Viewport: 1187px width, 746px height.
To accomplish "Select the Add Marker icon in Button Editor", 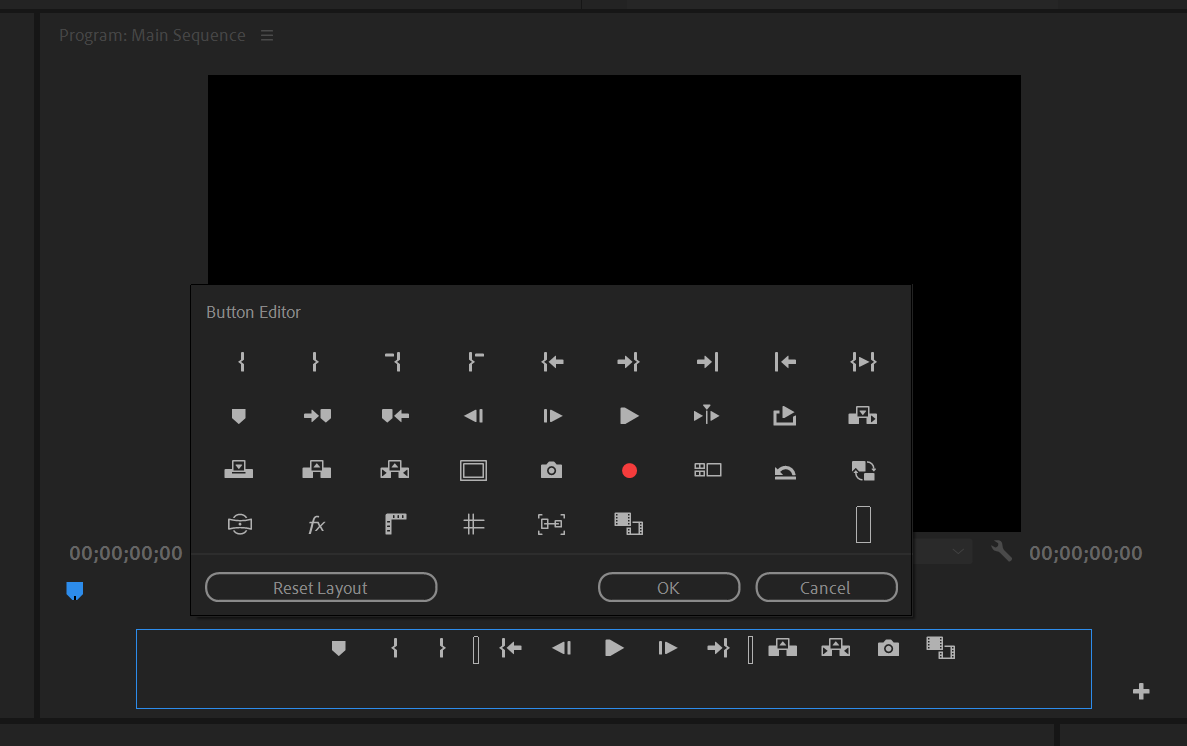I will [x=238, y=416].
